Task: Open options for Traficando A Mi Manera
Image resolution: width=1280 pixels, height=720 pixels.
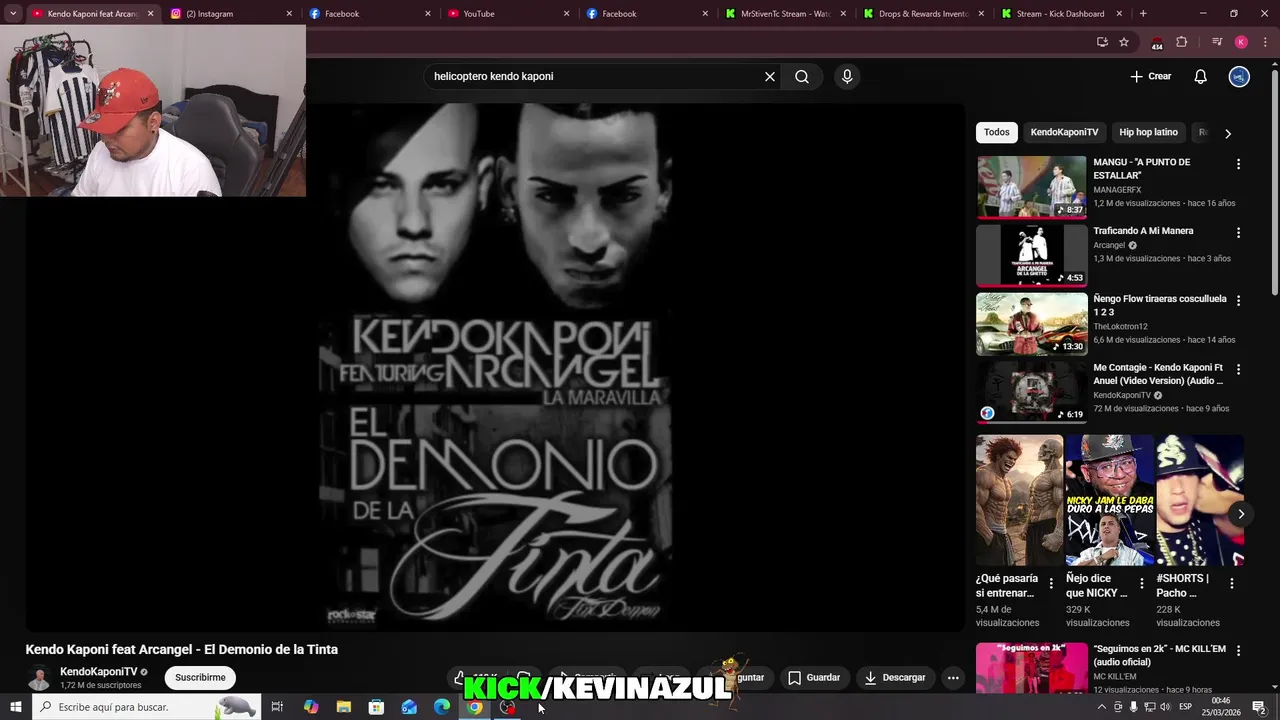Action: tap(1238, 233)
